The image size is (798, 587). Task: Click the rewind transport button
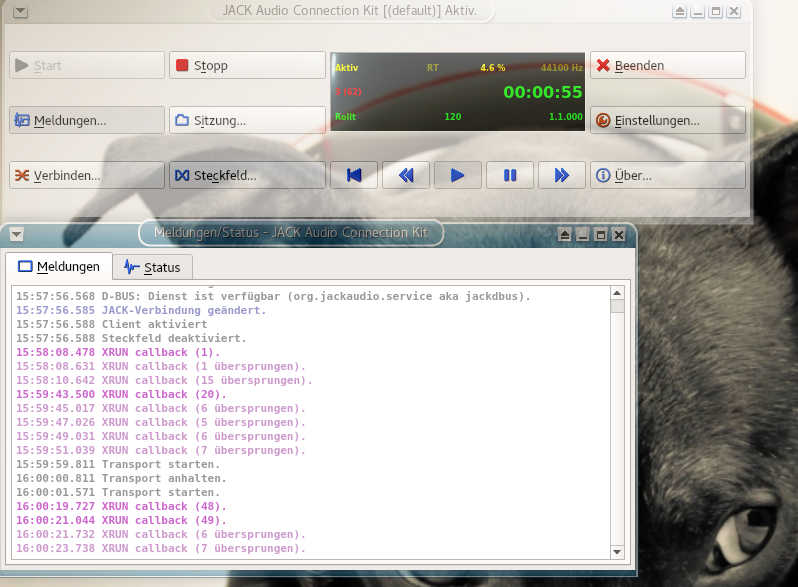click(x=405, y=175)
